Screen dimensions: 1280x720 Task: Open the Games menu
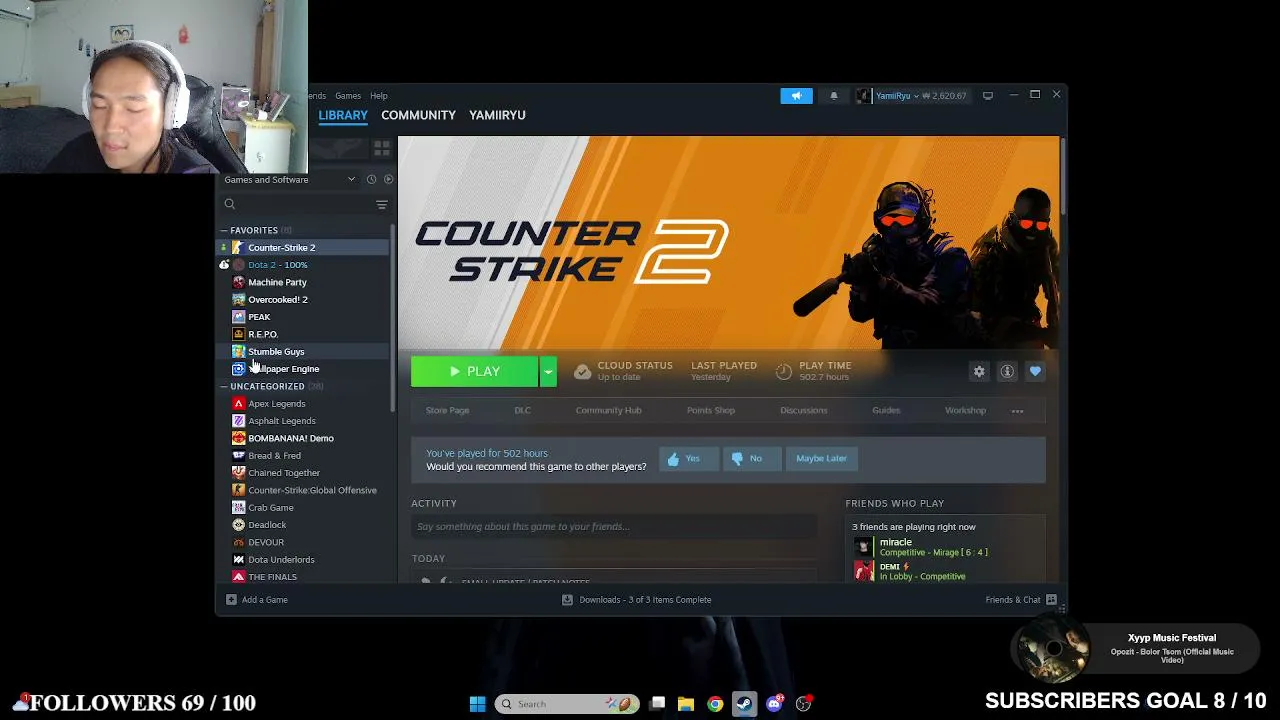tap(348, 96)
